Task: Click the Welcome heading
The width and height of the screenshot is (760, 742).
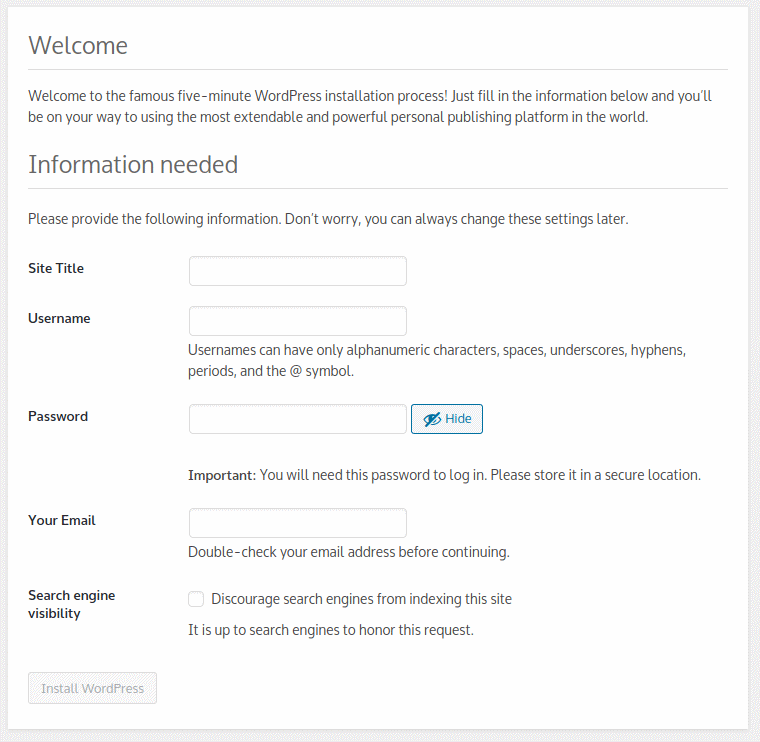Action: tap(78, 46)
